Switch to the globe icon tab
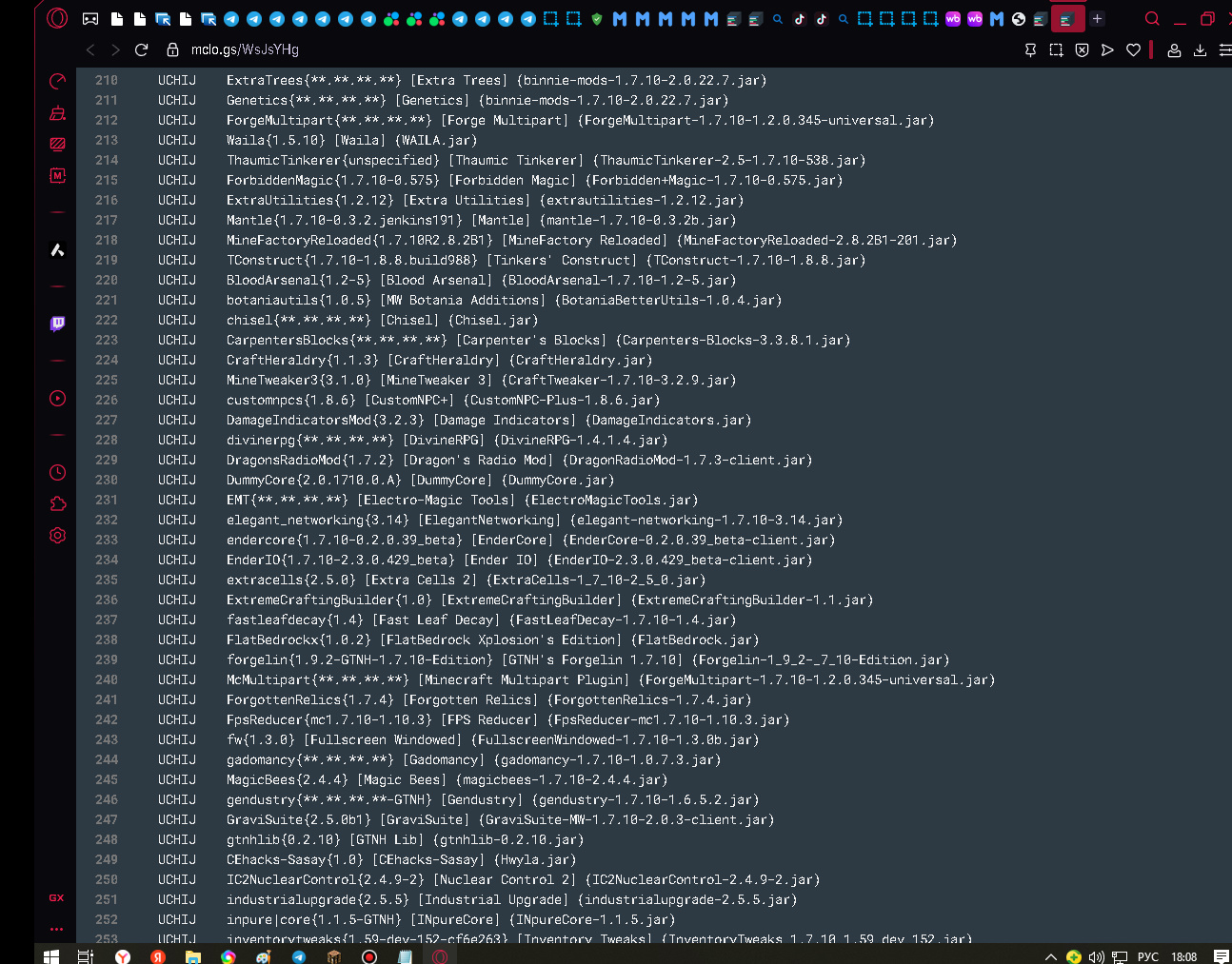Screen dimensions: 1232x964 [x=1019, y=18]
